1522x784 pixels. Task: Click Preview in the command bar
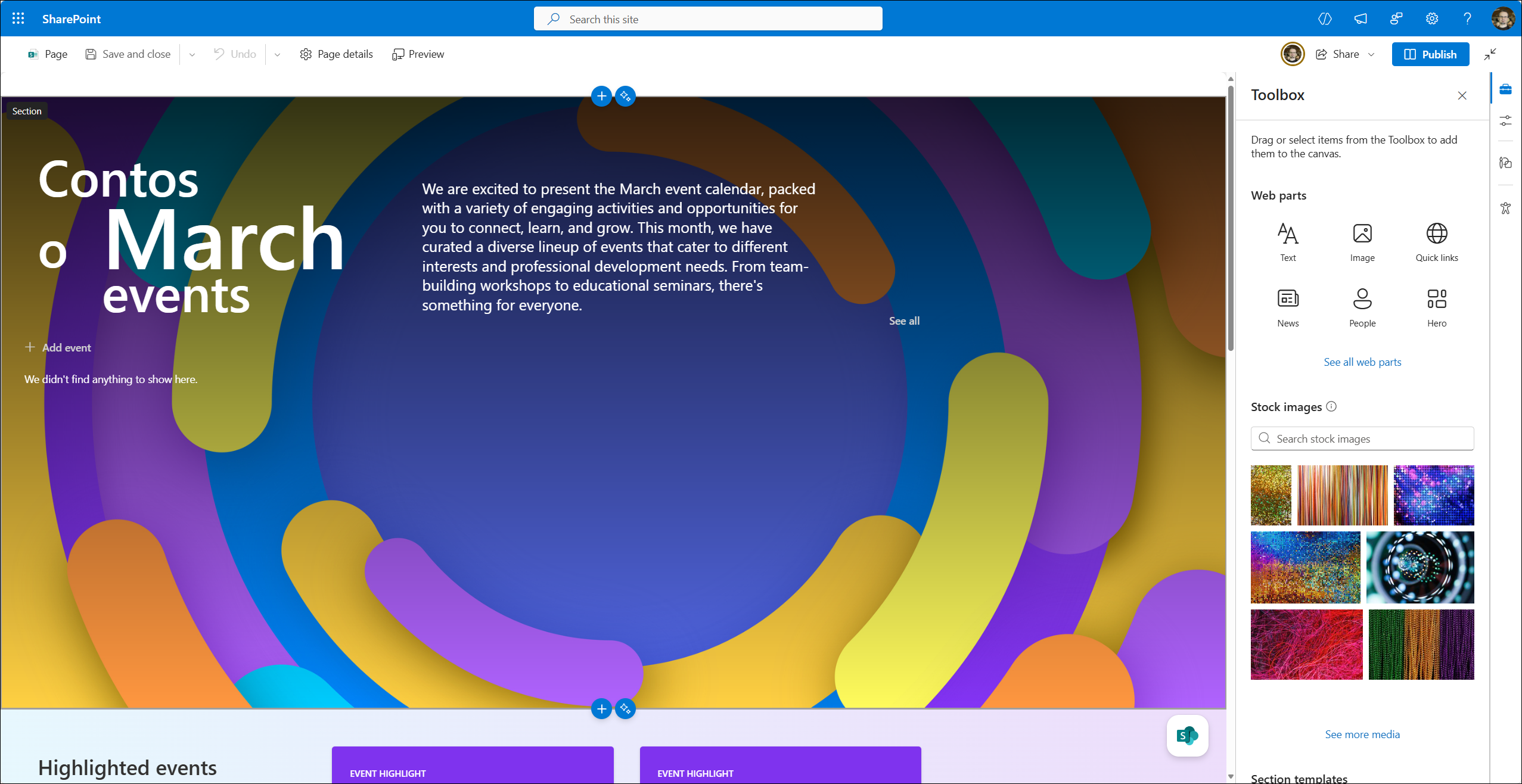(418, 54)
